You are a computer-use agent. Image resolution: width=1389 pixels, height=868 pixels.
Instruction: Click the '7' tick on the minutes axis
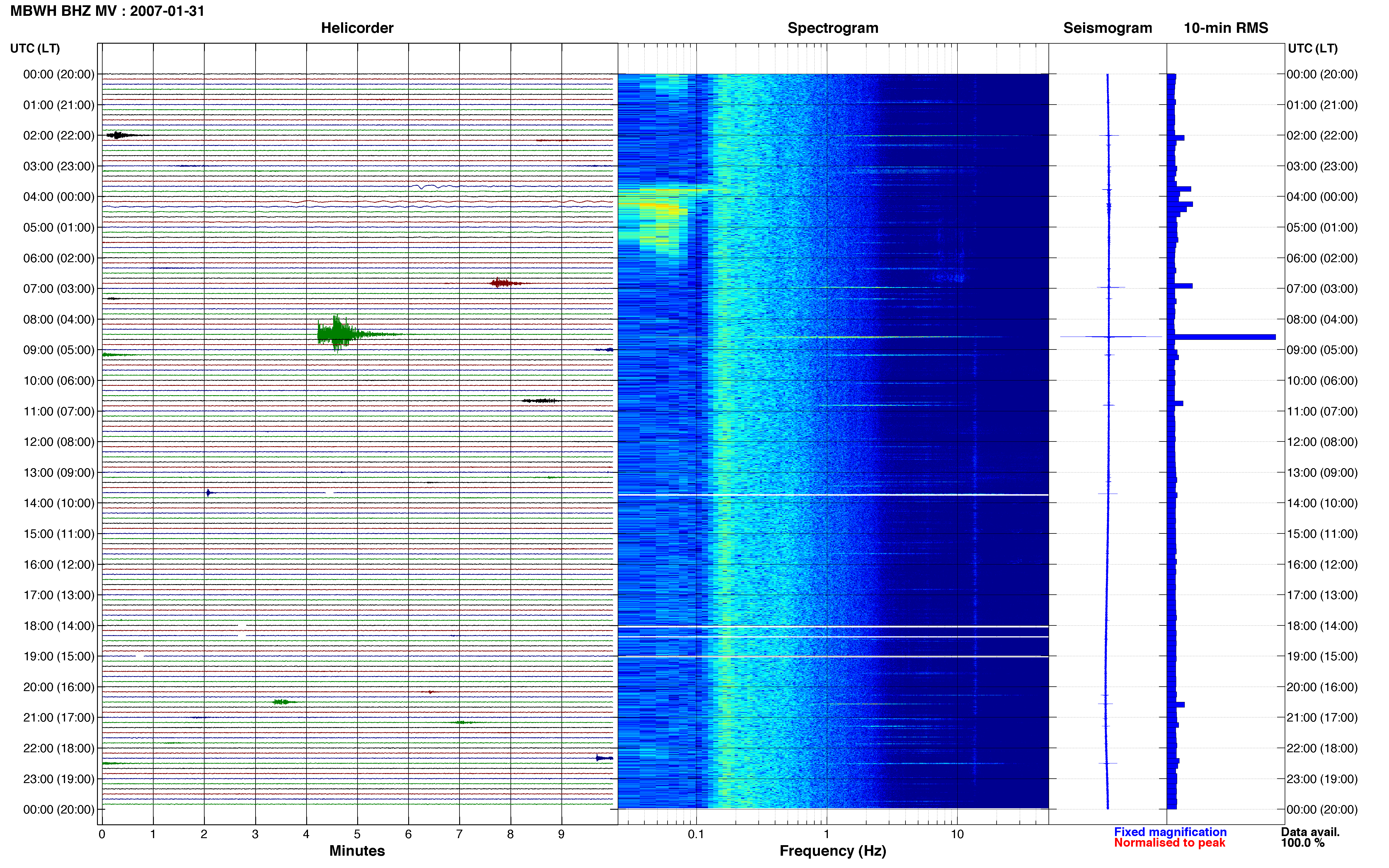pyautogui.click(x=459, y=833)
